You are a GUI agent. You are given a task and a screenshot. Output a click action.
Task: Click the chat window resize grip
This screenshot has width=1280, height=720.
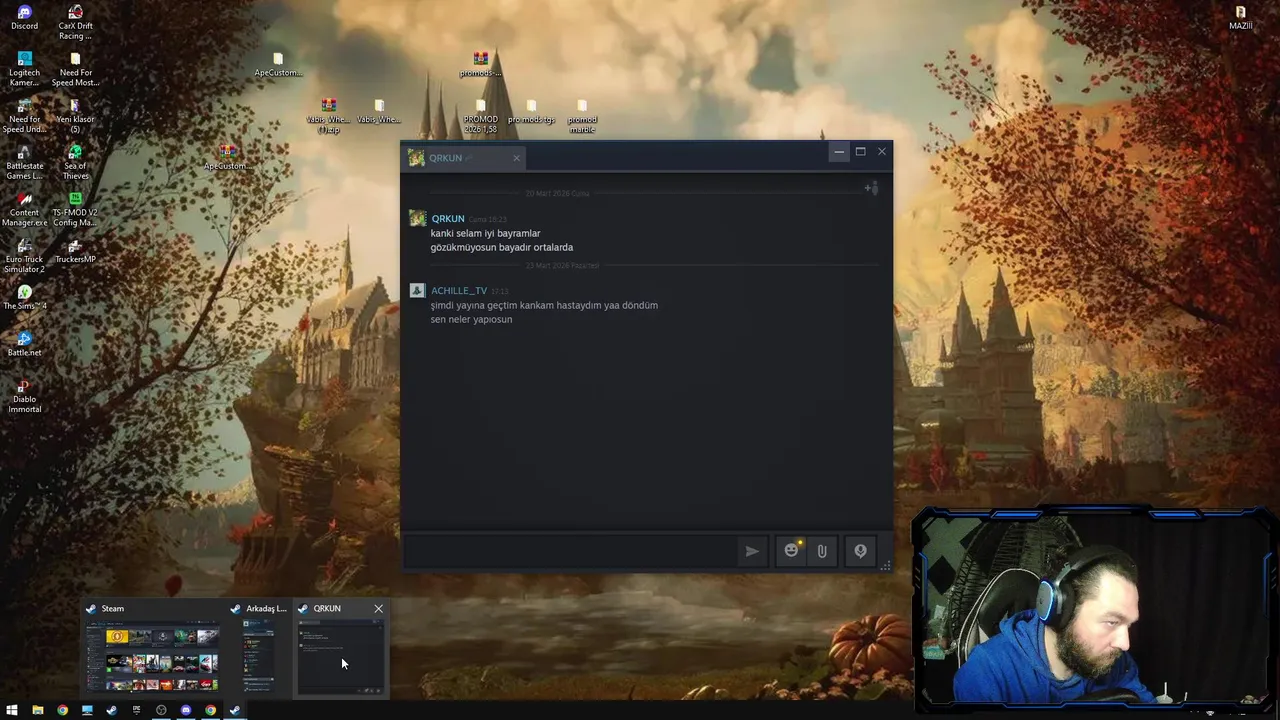click(885, 566)
